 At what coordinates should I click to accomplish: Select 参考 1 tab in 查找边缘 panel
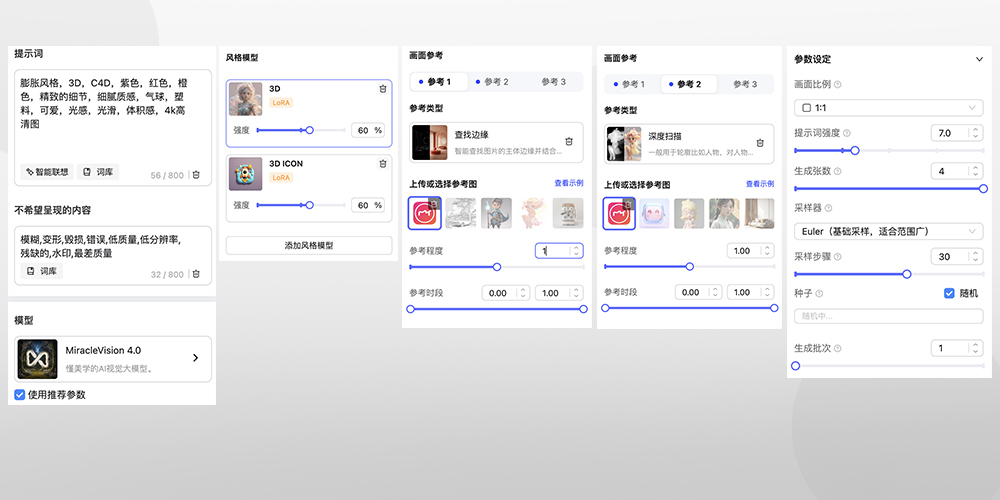[439, 82]
